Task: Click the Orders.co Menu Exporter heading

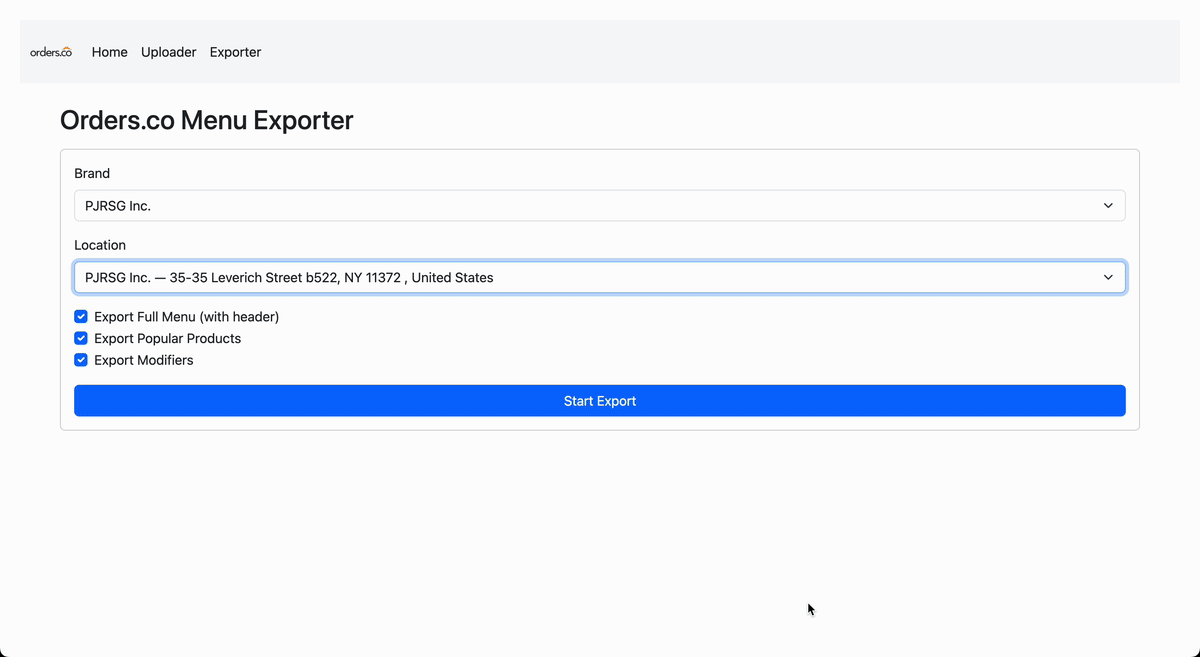Action: (206, 120)
